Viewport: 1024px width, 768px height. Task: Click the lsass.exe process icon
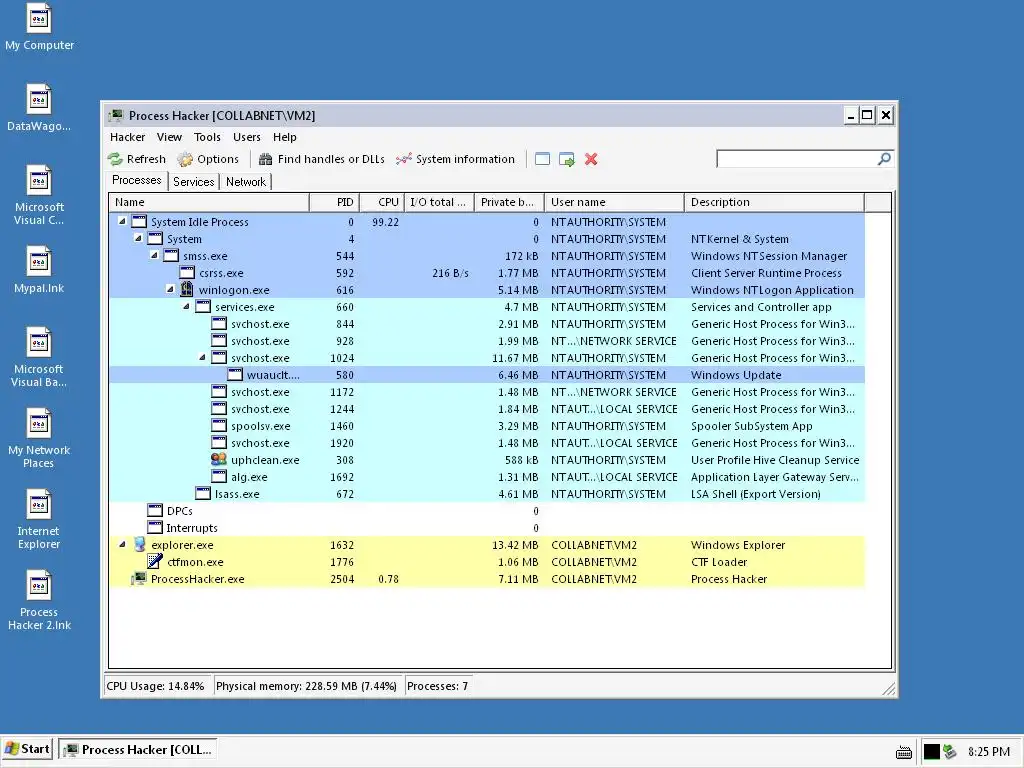[x=203, y=493]
